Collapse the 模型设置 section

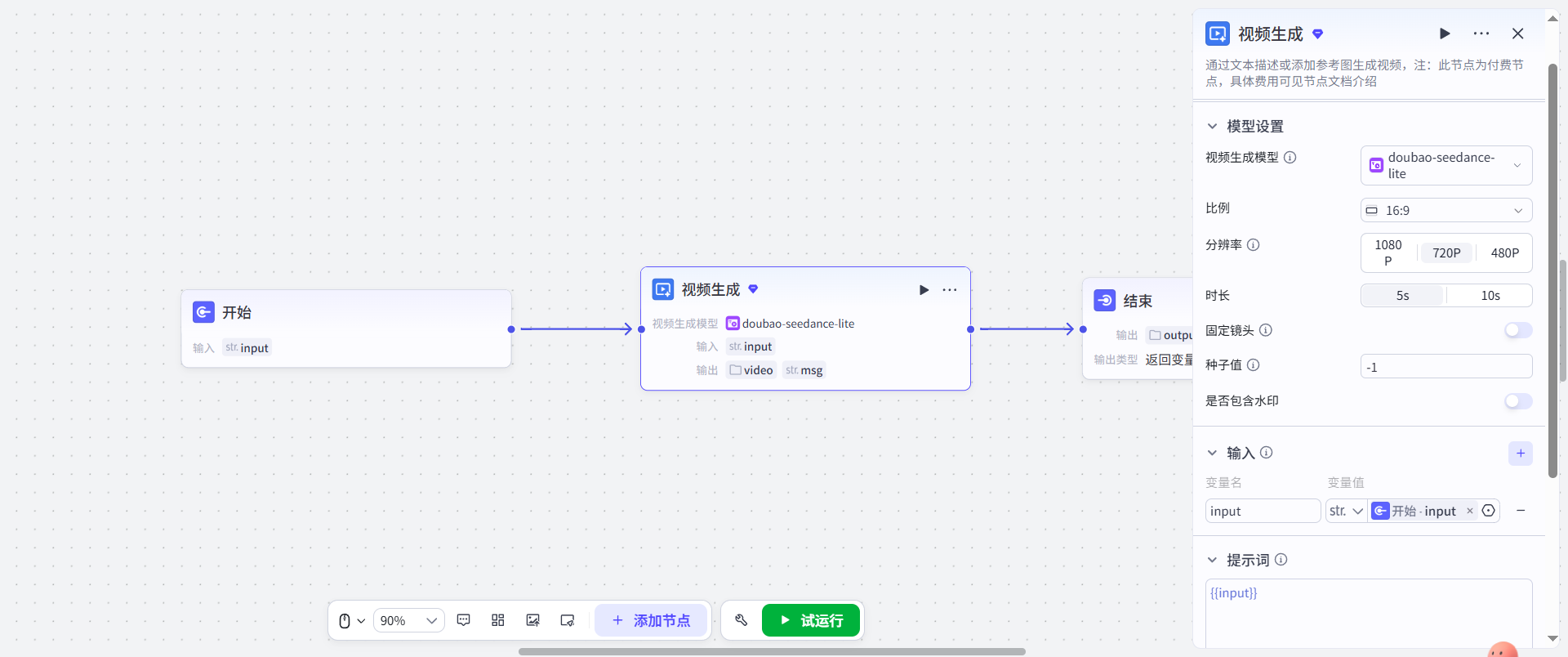[x=1212, y=126]
